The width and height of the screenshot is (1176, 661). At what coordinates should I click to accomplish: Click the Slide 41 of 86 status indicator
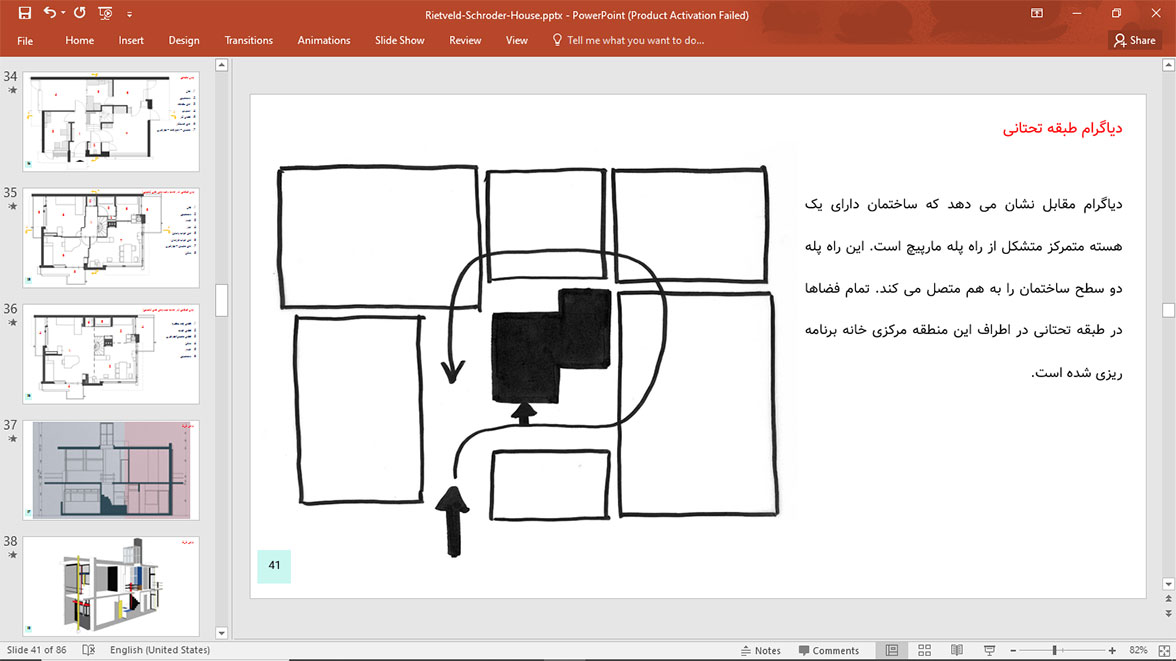pyautogui.click(x=36, y=650)
